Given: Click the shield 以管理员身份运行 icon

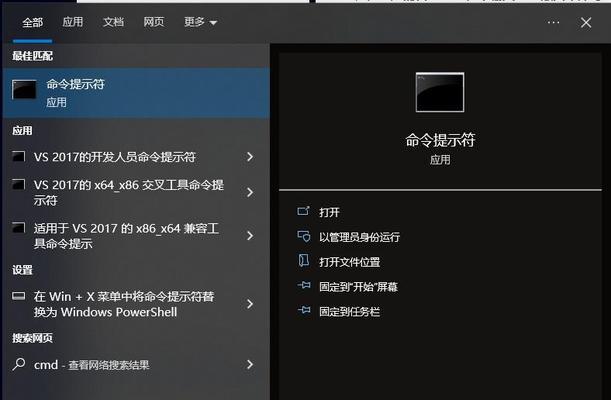Looking at the screenshot, I should pyautogui.click(x=304, y=236).
